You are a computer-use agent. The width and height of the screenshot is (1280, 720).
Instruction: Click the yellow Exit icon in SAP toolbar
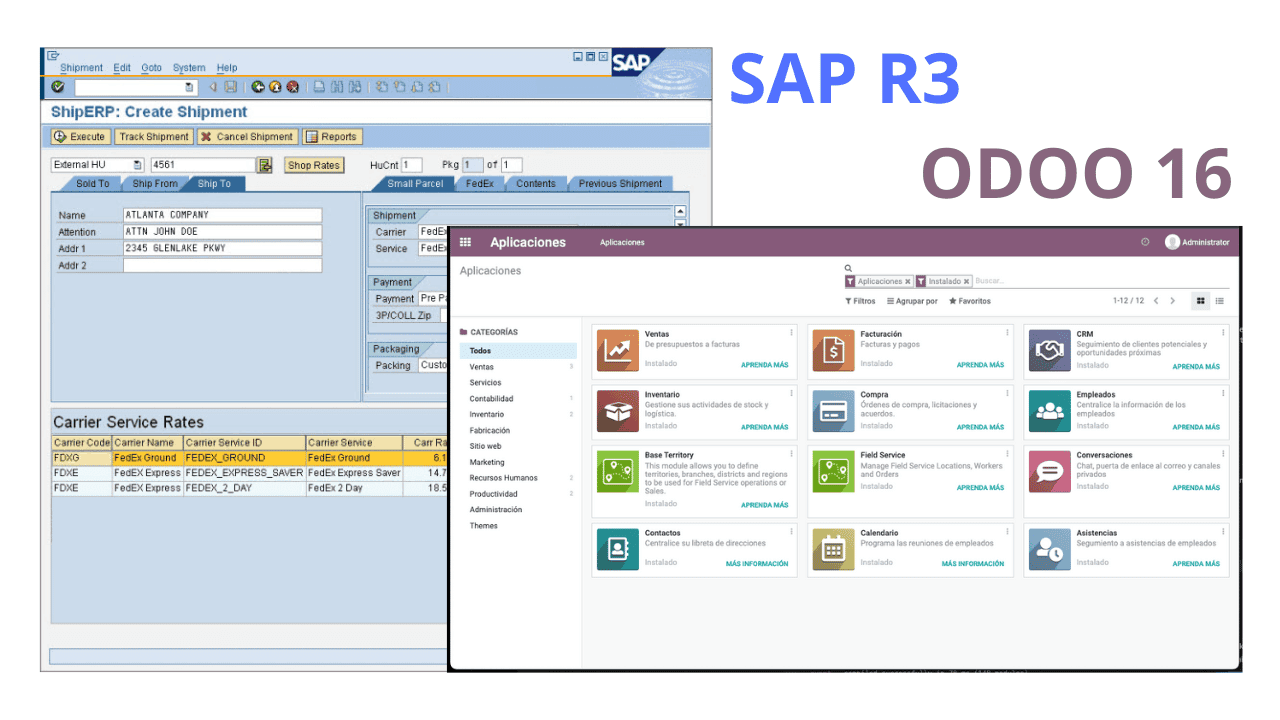[275, 87]
